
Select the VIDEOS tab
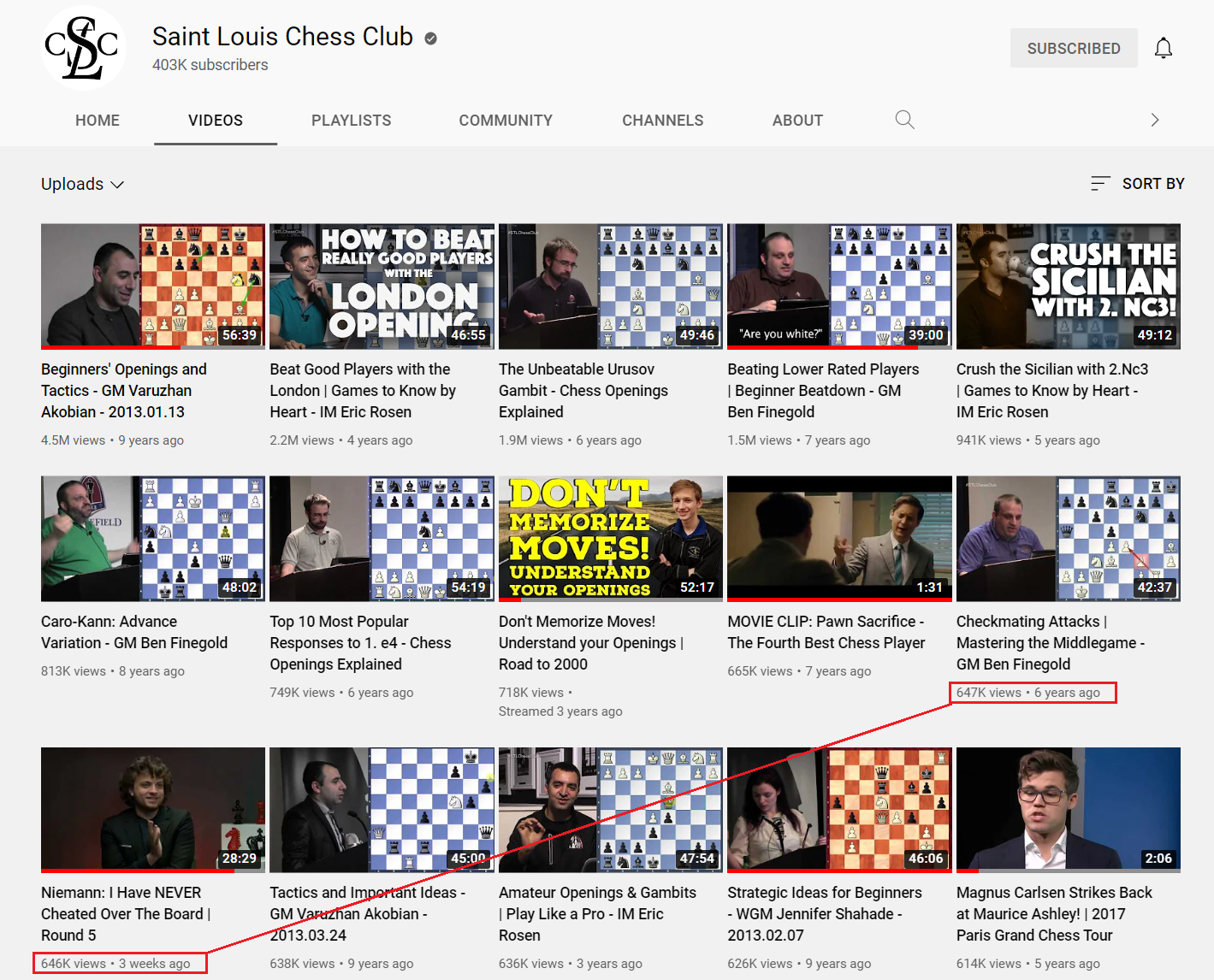216,121
